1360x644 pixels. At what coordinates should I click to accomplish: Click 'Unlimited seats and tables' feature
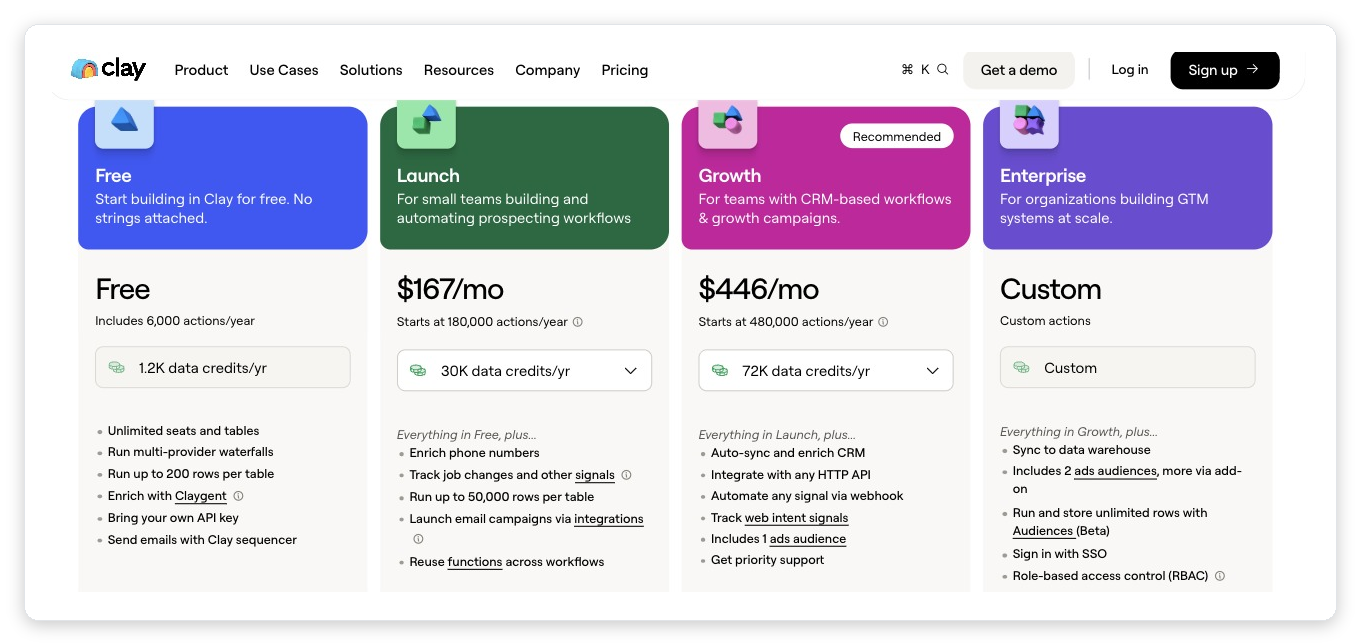click(184, 431)
